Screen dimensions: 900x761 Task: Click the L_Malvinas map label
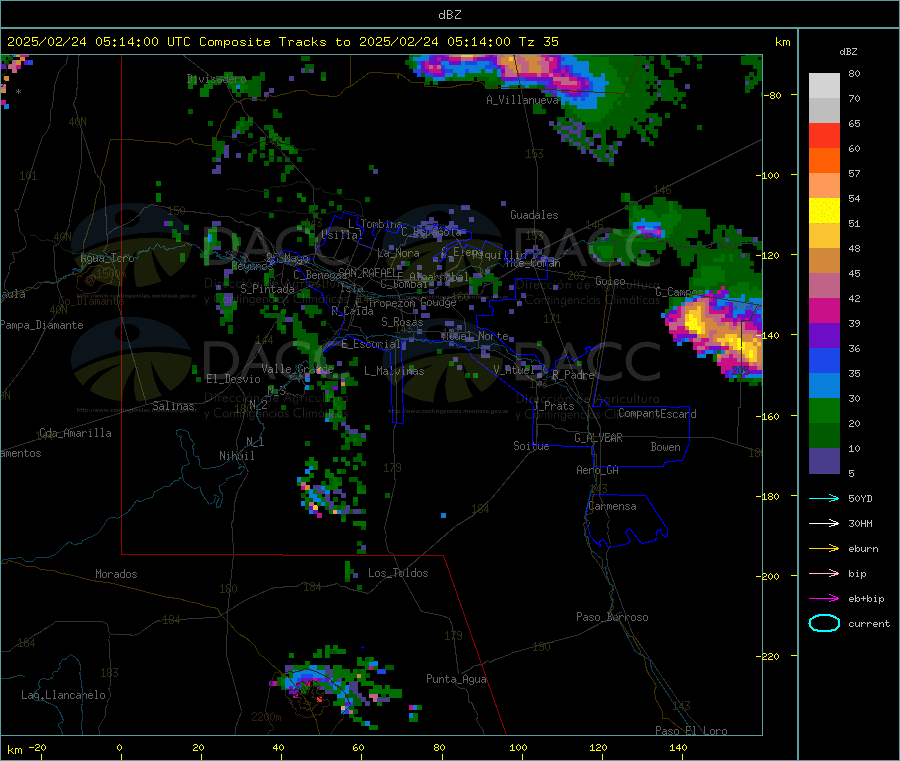(x=394, y=371)
